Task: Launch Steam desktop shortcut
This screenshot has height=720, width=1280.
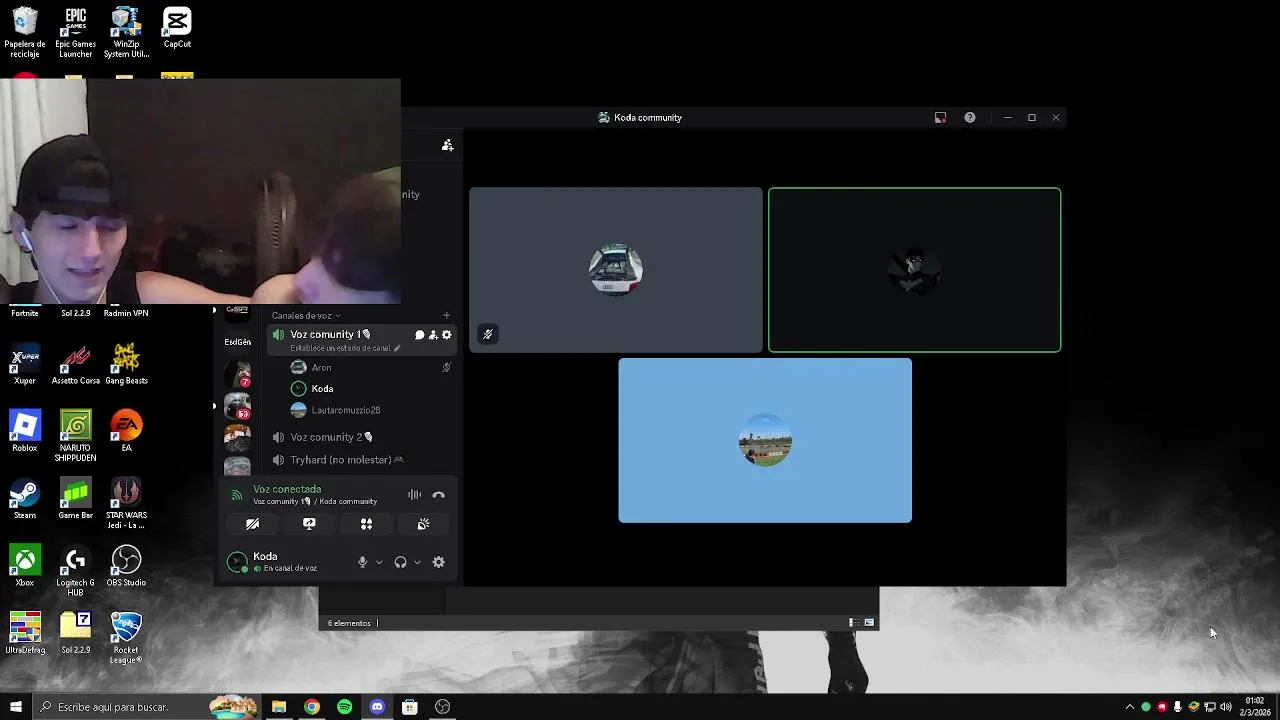Action: pos(25,499)
